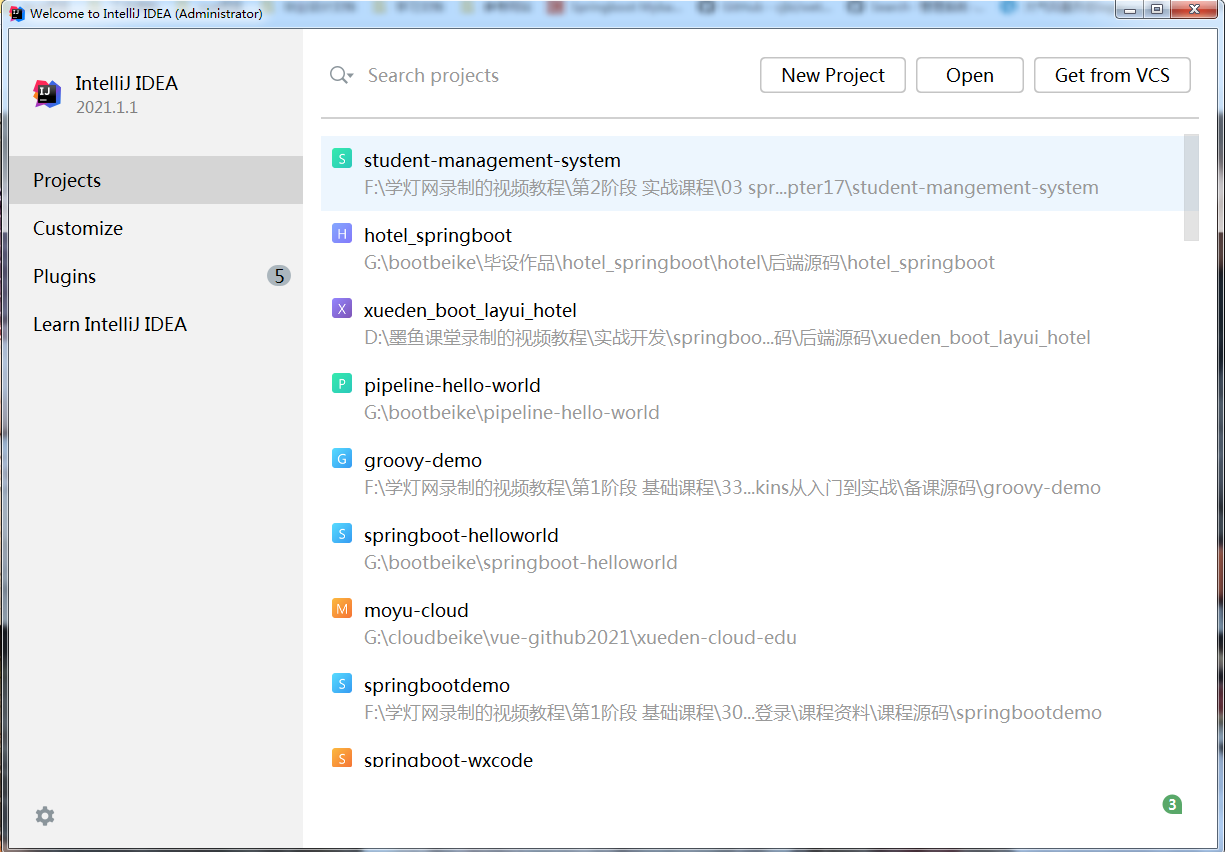Minimize the Welcome window

coord(1129,11)
